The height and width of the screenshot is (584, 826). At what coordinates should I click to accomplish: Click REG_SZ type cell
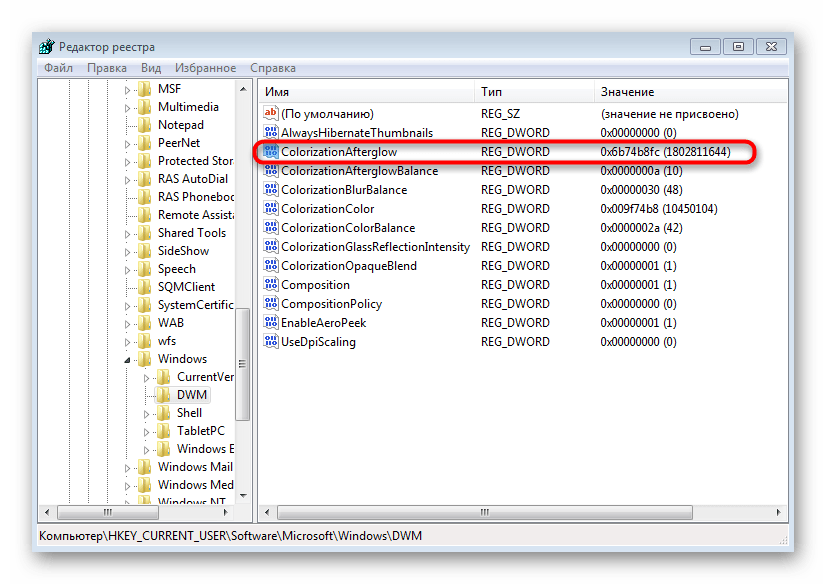click(500, 114)
